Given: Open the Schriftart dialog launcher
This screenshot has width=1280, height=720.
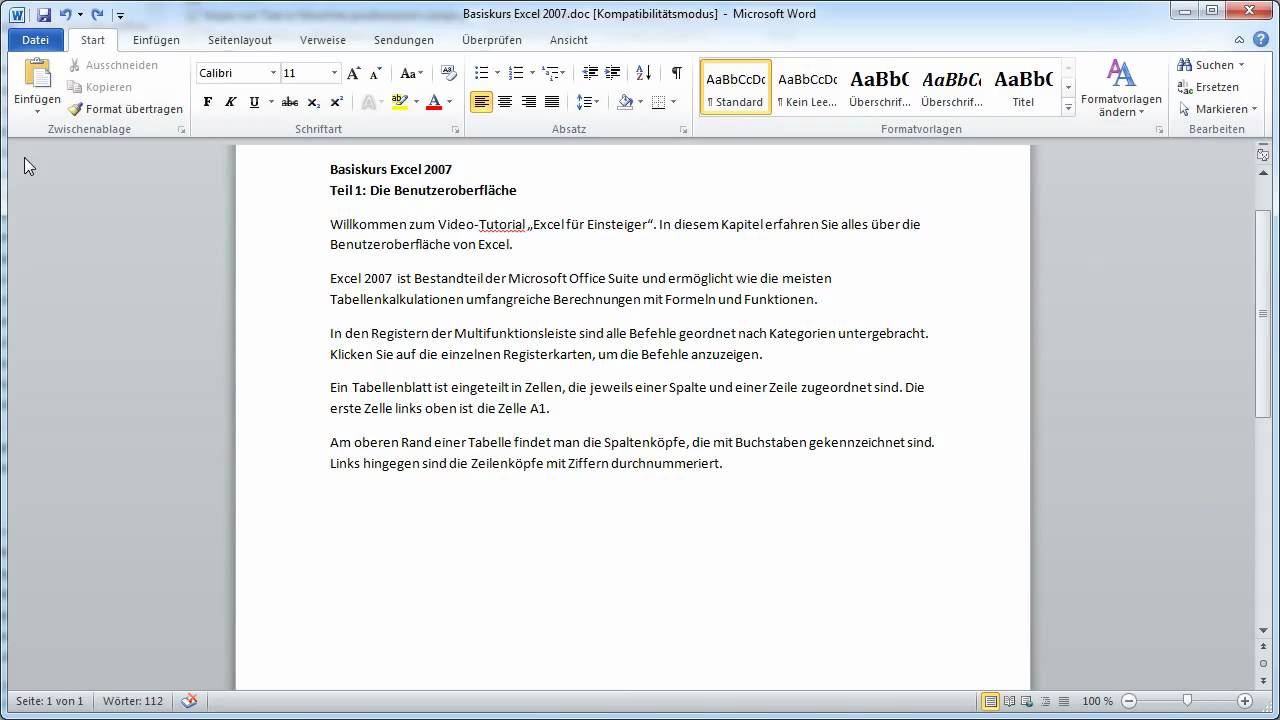Looking at the screenshot, I should pyautogui.click(x=456, y=130).
